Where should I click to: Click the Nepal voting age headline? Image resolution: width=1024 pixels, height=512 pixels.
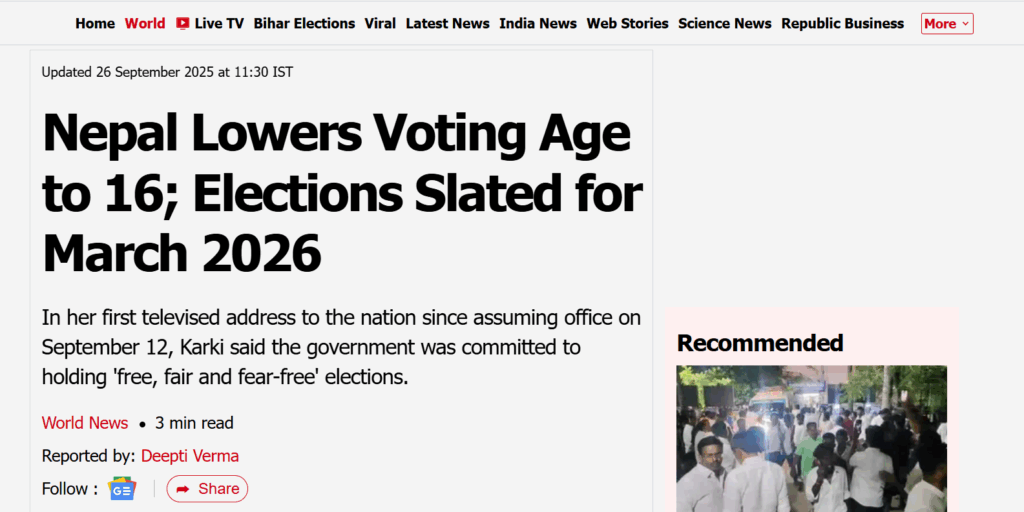(x=340, y=192)
